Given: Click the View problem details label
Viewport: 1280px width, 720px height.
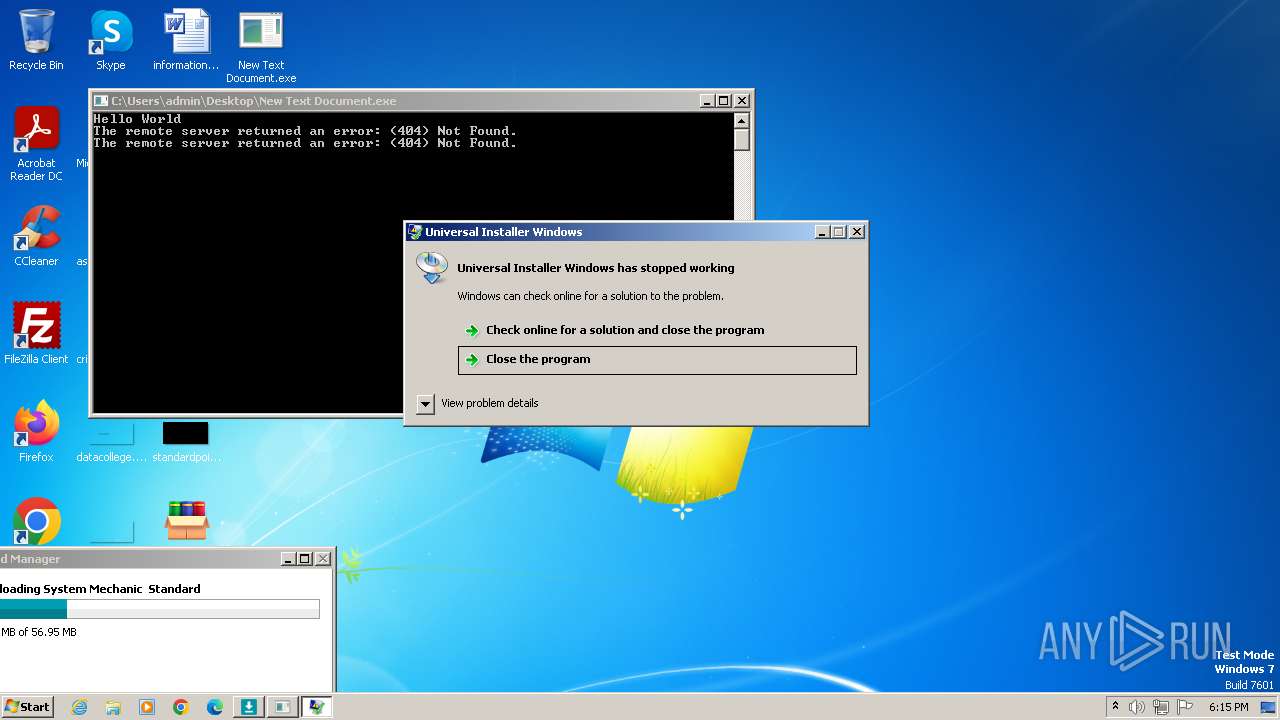Looking at the screenshot, I should [x=490, y=403].
